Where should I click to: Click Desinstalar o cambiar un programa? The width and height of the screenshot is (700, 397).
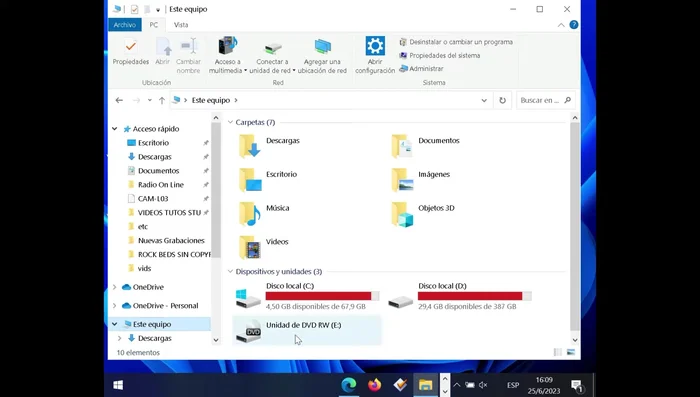(456, 42)
